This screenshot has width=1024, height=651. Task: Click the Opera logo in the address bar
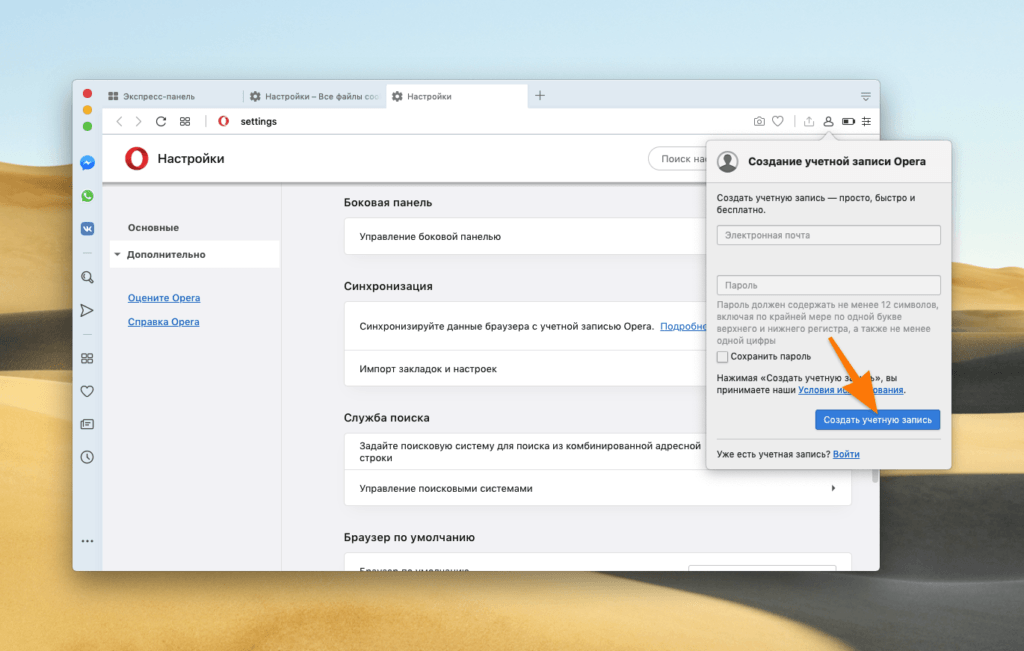pos(223,121)
